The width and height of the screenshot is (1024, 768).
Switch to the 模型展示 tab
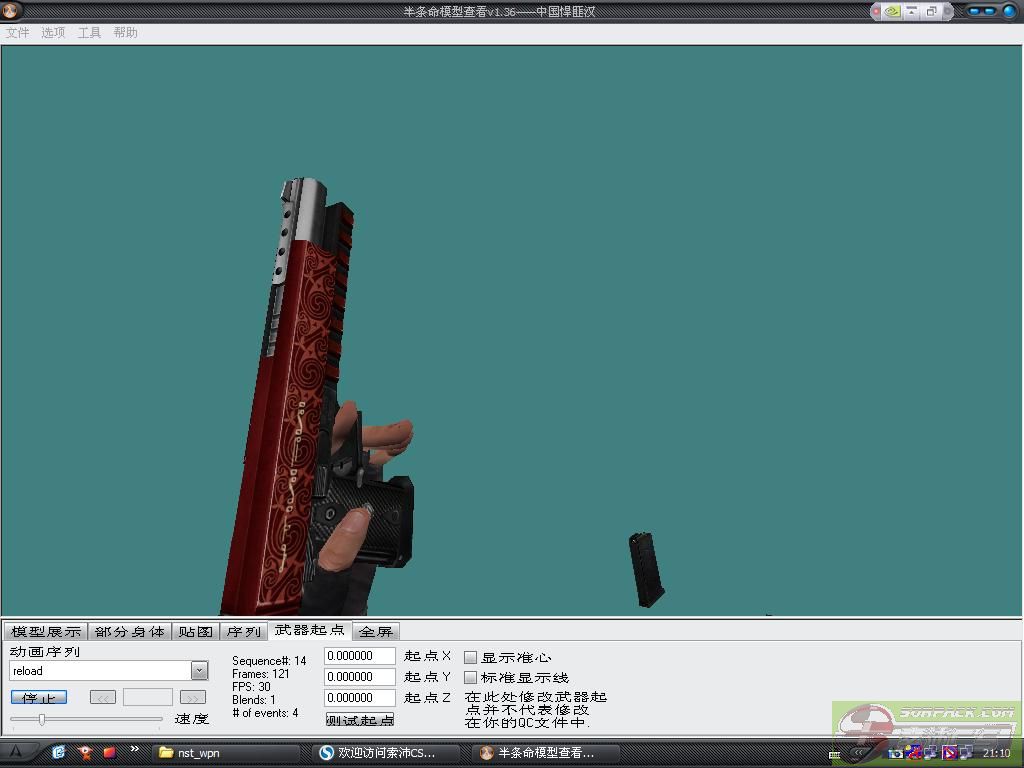coord(46,631)
